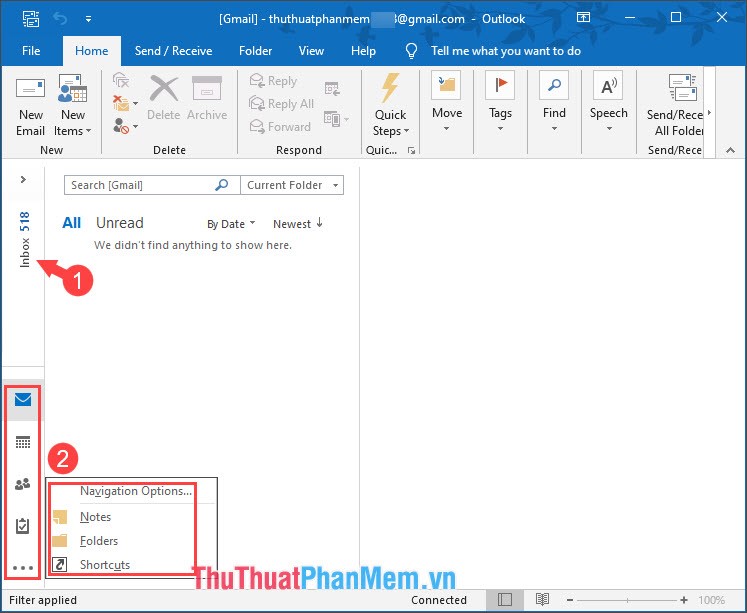Click zoom in plus button
Image resolution: width=747 pixels, height=613 pixels.
click(x=684, y=600)
